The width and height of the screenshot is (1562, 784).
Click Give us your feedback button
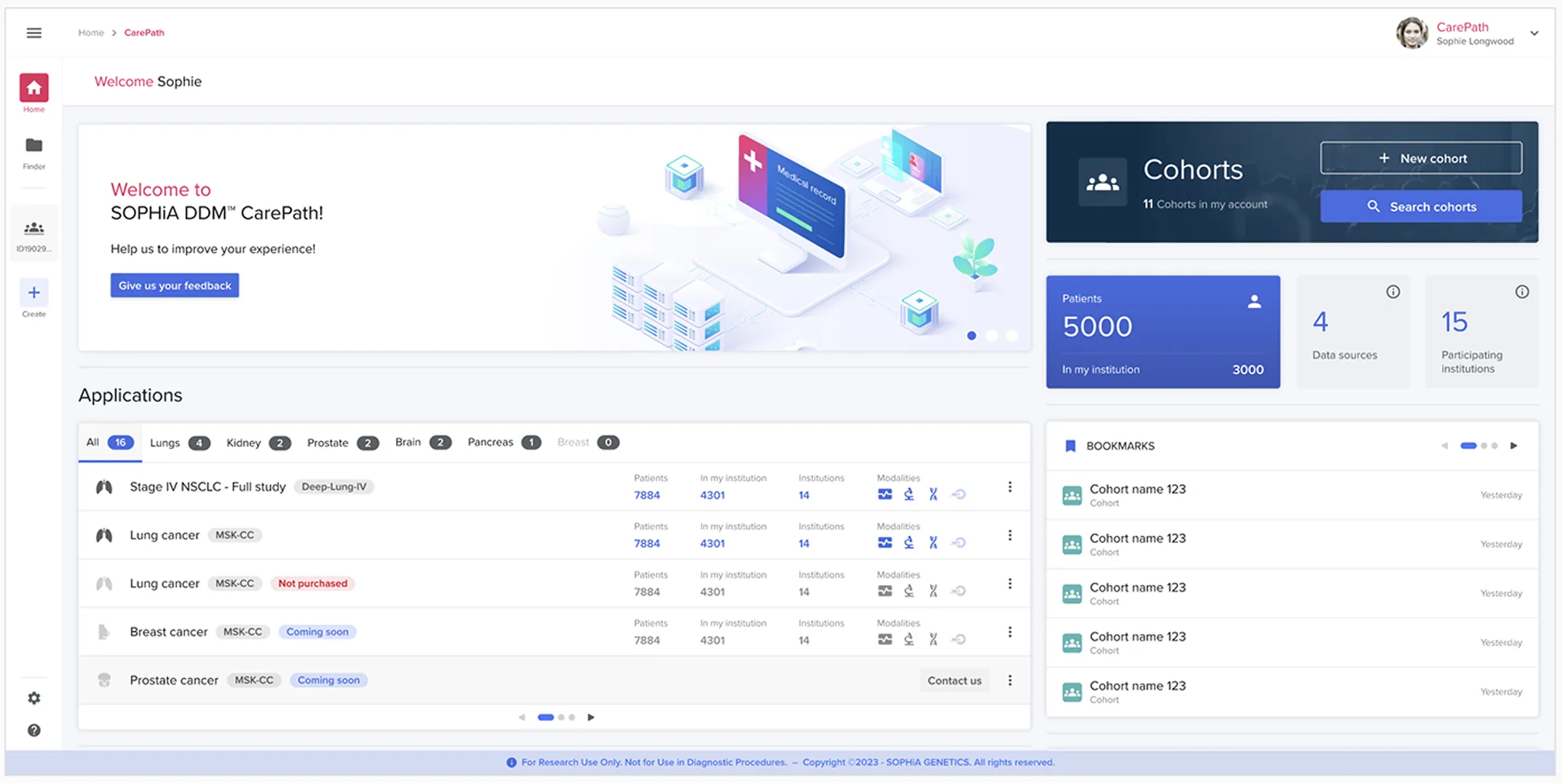click(x=175, y=285)
